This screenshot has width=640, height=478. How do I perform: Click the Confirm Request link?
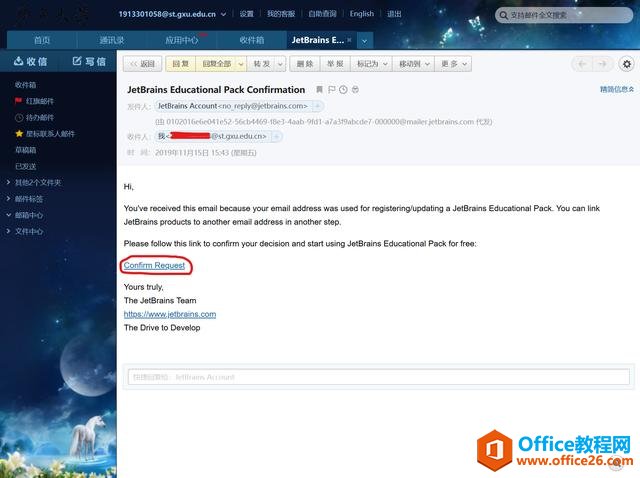coord(154,265)
